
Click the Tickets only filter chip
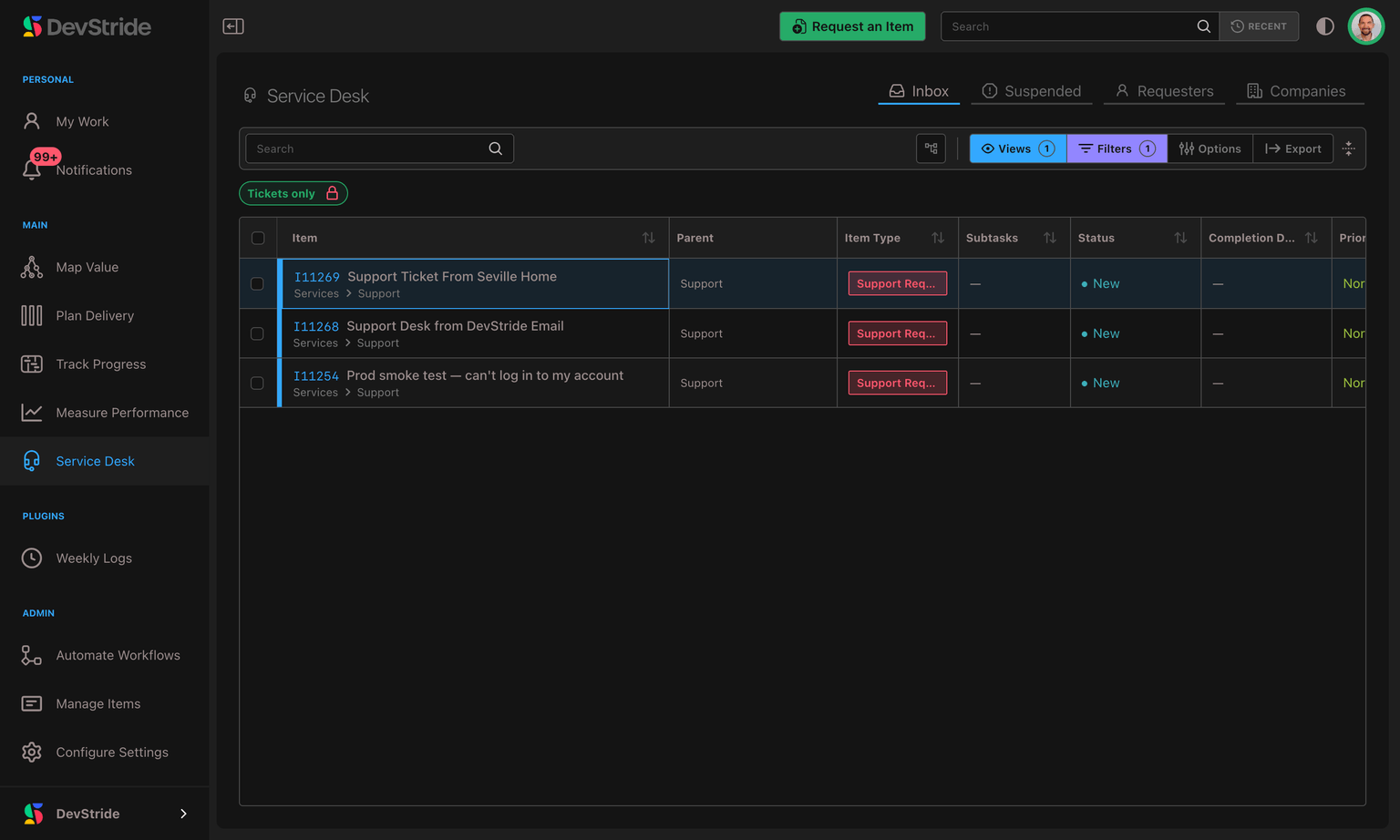coord(293,193)
